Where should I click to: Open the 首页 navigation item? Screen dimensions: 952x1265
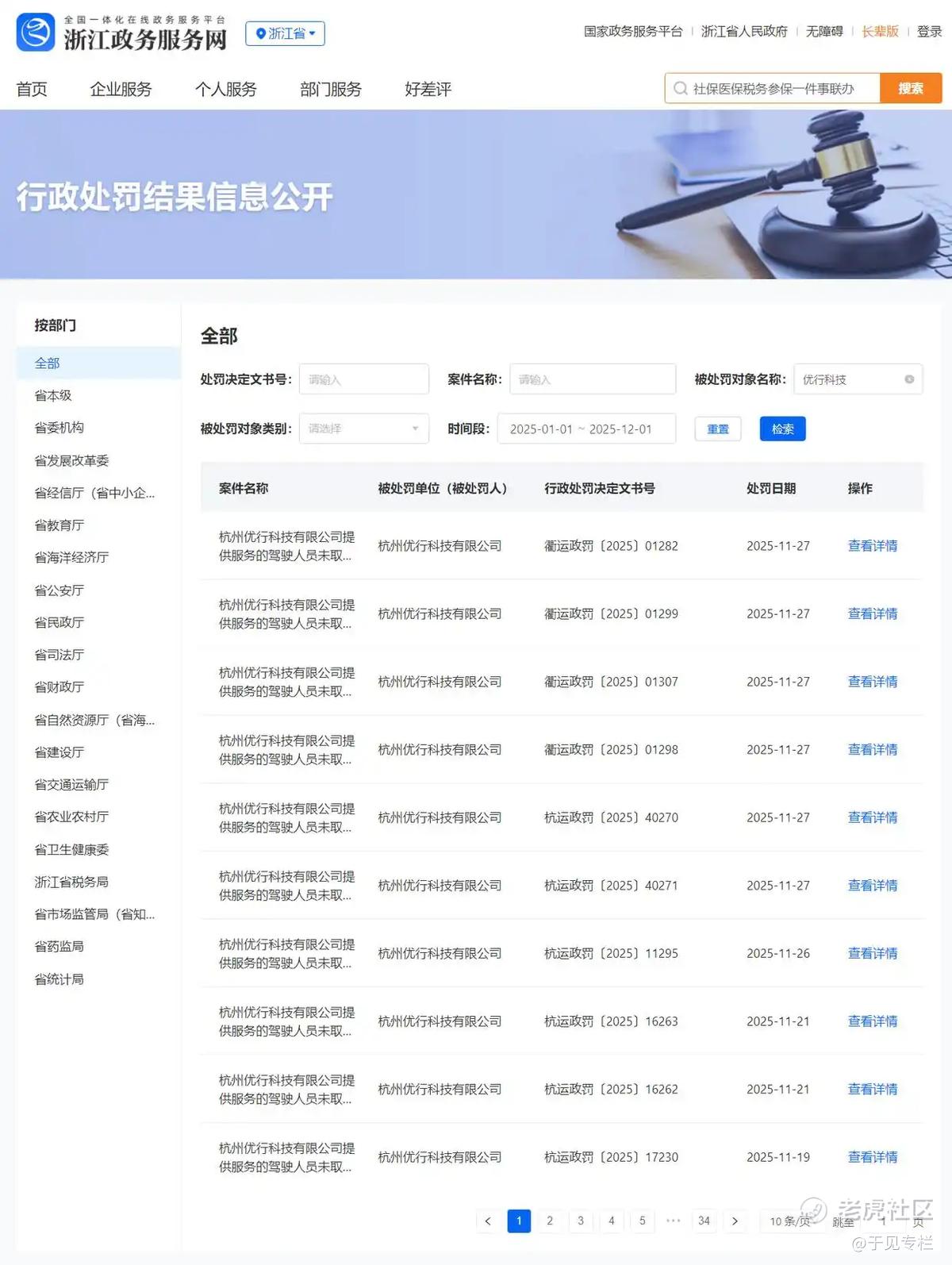[x=32, y=89]
